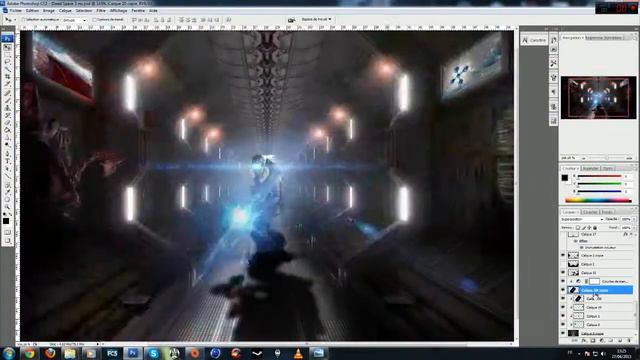Image resolution: width=640 pixels, height=360 pixels.
Task: Switch to the Nuancier tab
Action: click(x=591, y=169)
